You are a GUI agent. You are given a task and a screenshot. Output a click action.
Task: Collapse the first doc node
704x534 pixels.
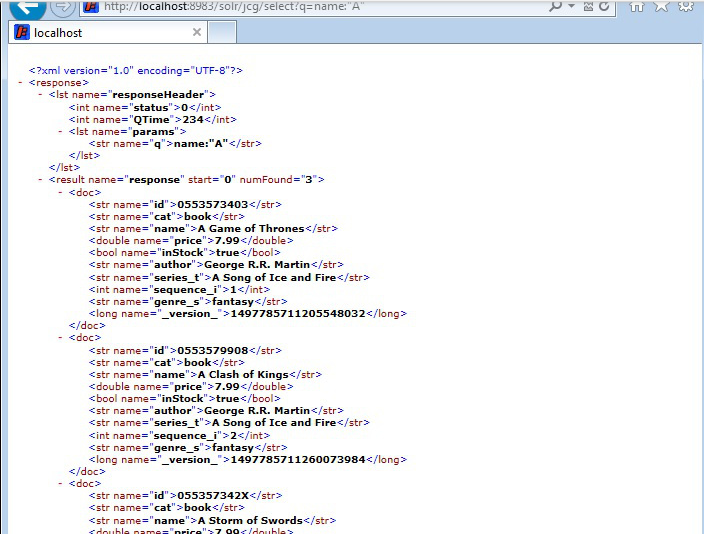click(60, 192)
